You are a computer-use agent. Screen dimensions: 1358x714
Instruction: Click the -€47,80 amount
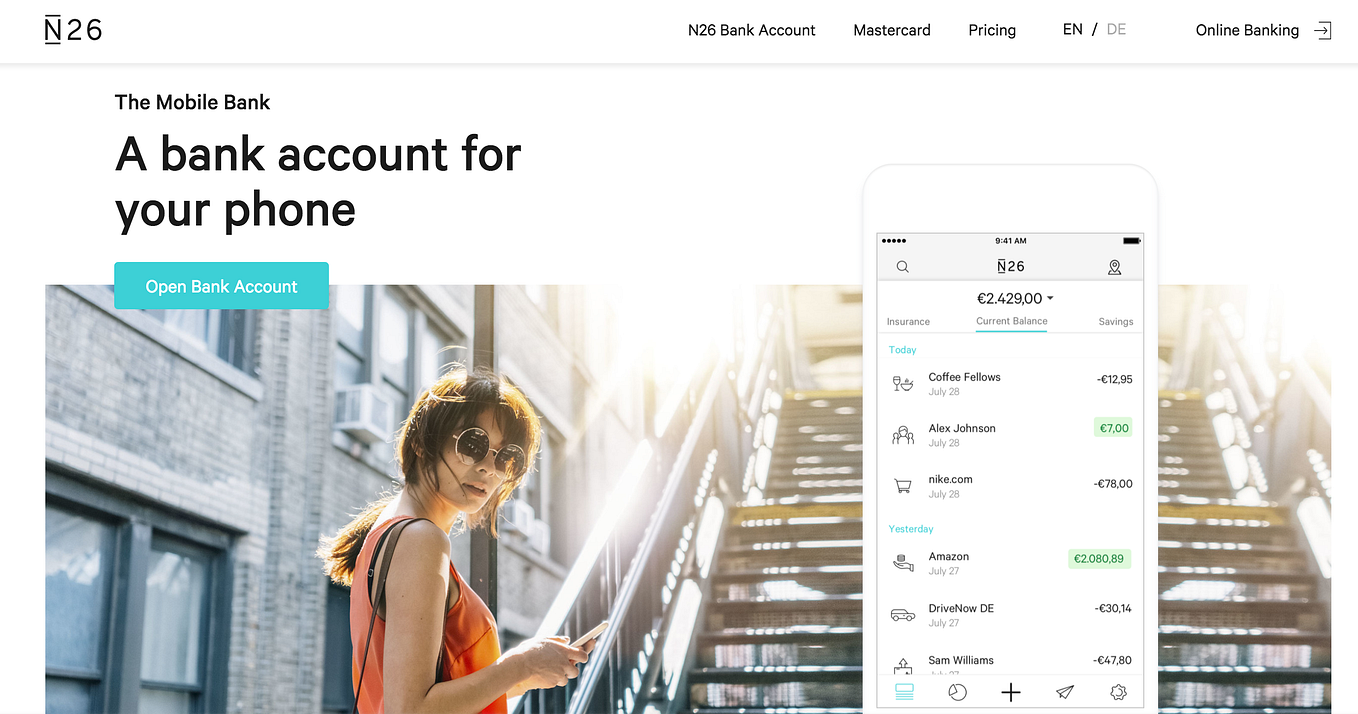tap(1113, 660)
